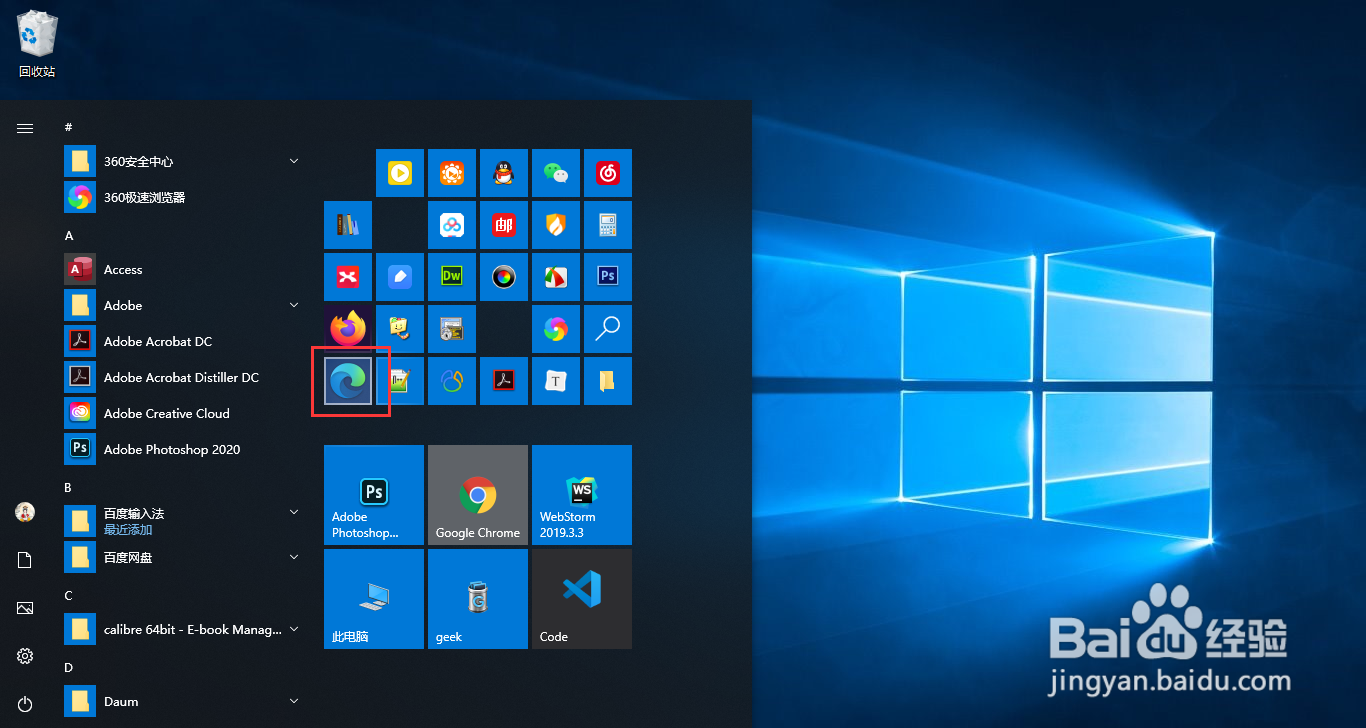Click the 'B' letter group header

tap(68, 487)
